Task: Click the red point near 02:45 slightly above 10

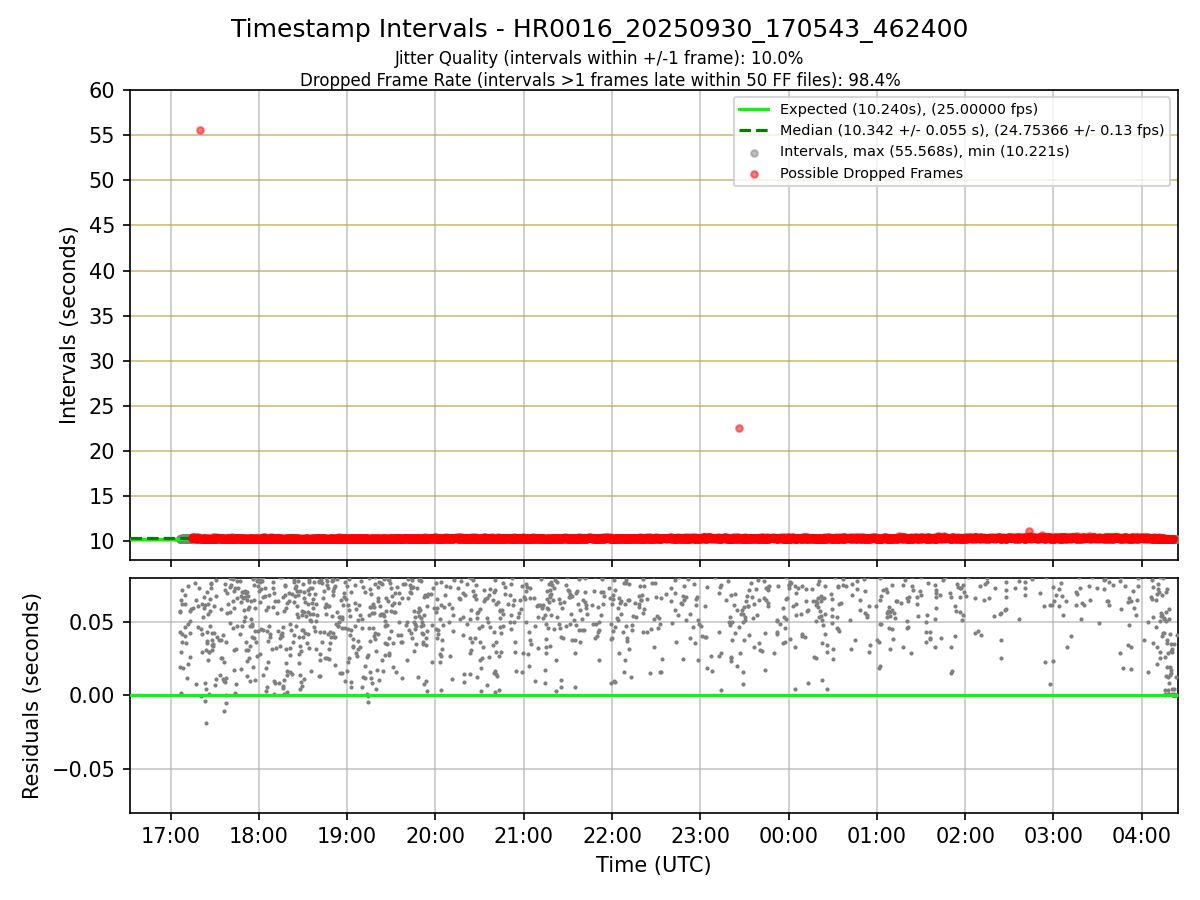Action: 1029,531
